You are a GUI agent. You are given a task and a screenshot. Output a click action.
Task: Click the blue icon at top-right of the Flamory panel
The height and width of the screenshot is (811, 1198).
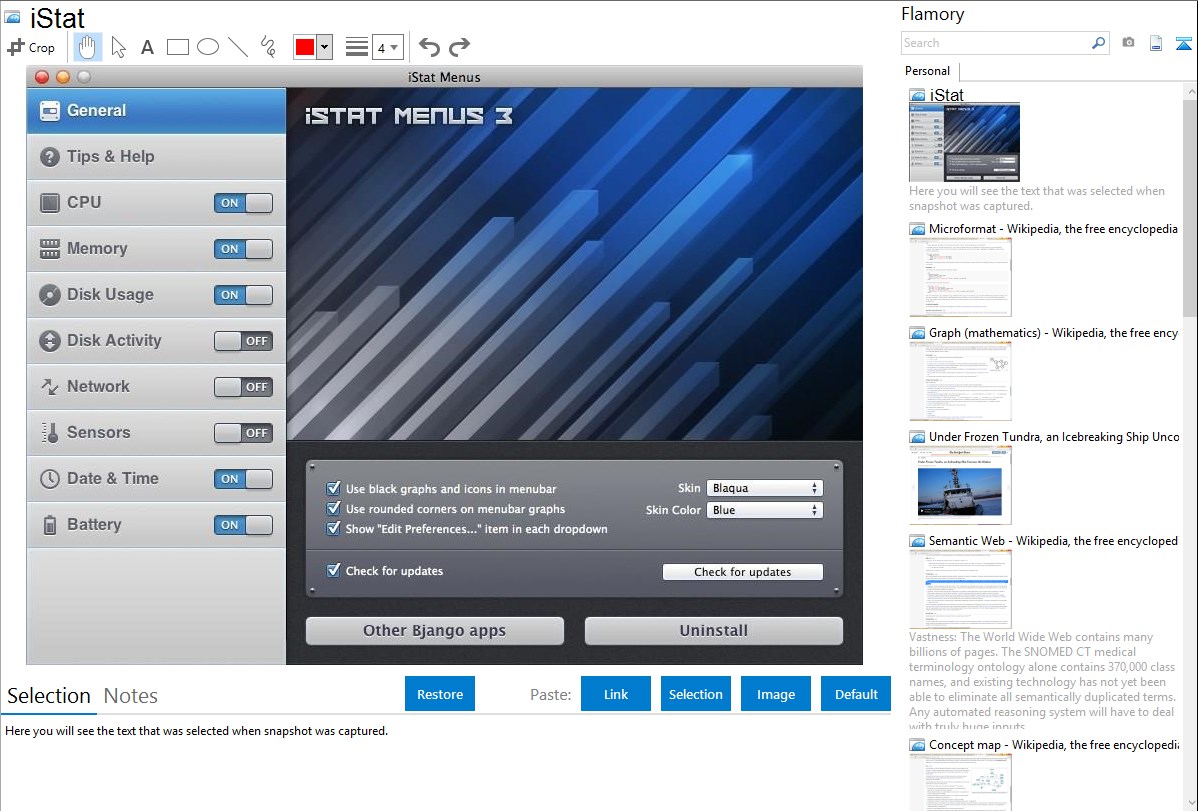(x=1183, y=43)
